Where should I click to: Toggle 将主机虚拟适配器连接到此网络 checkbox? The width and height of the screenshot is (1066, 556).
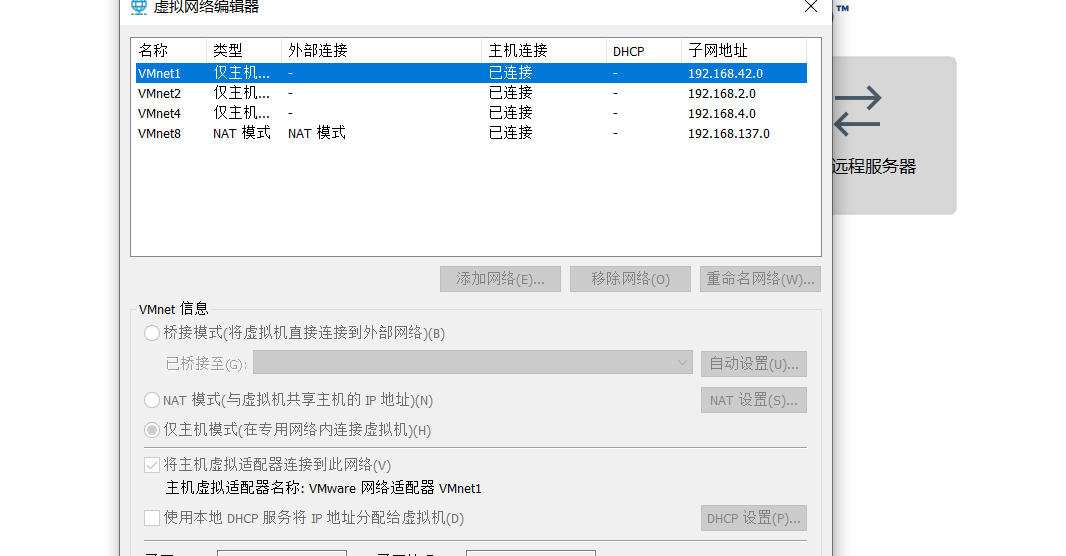coord(152,465)
